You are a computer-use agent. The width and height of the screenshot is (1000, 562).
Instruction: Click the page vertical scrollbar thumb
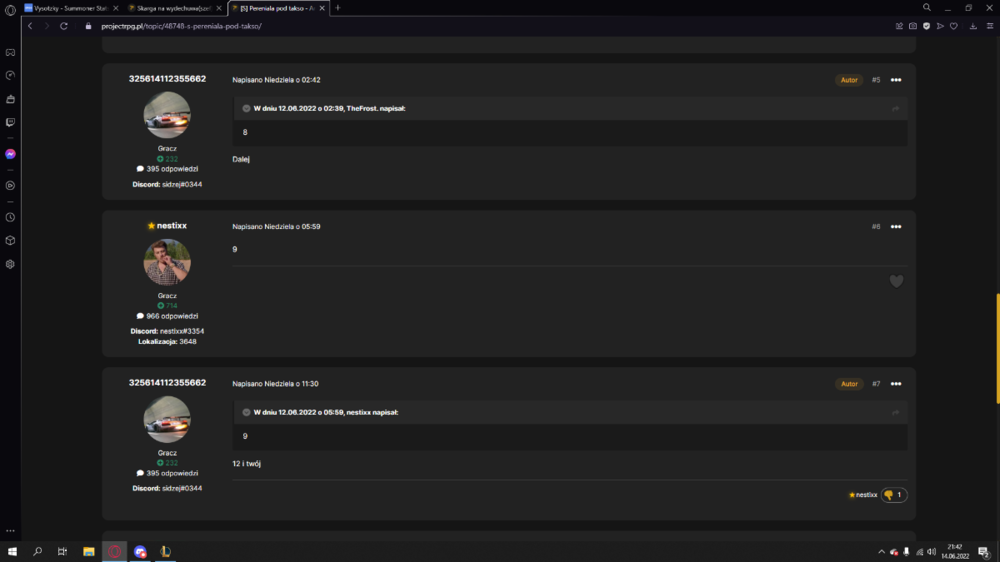pyautogui.click(x=997, y=348)
